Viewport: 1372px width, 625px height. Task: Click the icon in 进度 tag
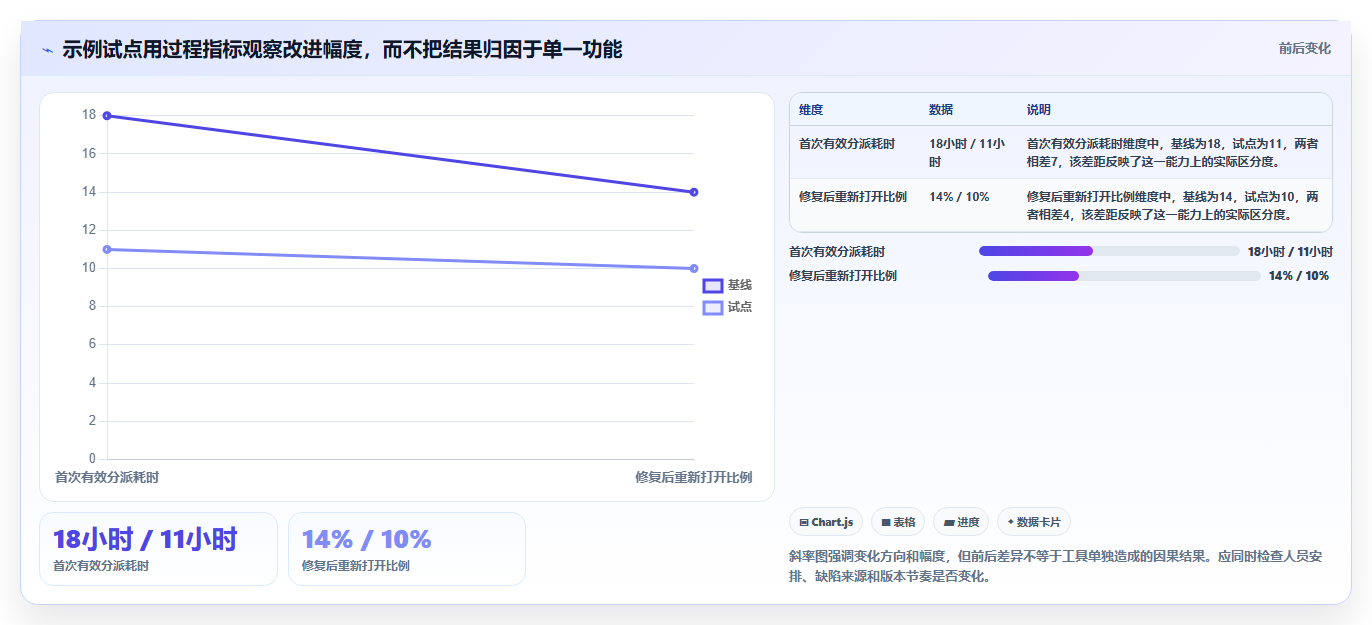tap(949, 522)
